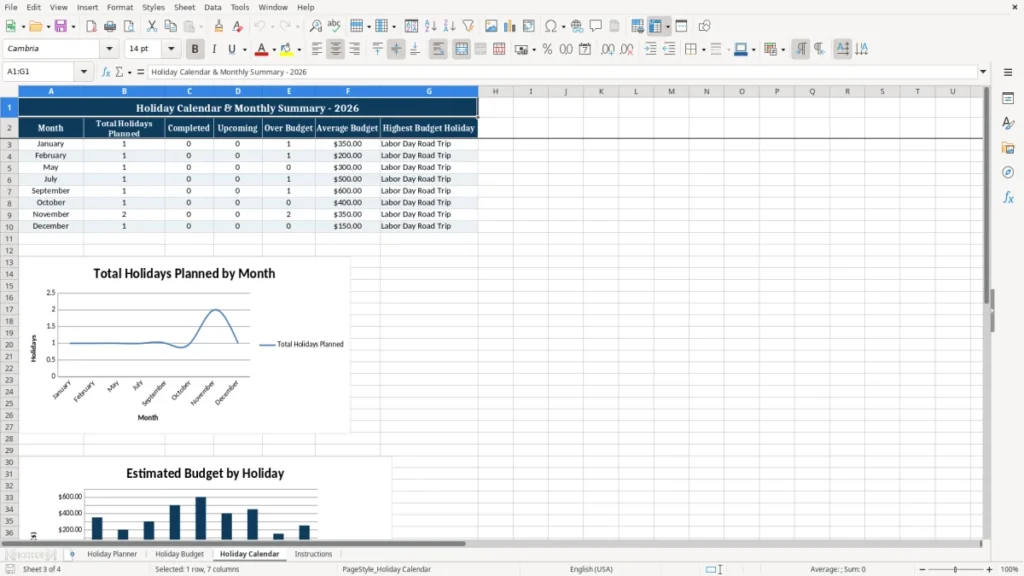Click Sort Ascending icon
This screenshot has width=1024, height=576.
[430, 26]
